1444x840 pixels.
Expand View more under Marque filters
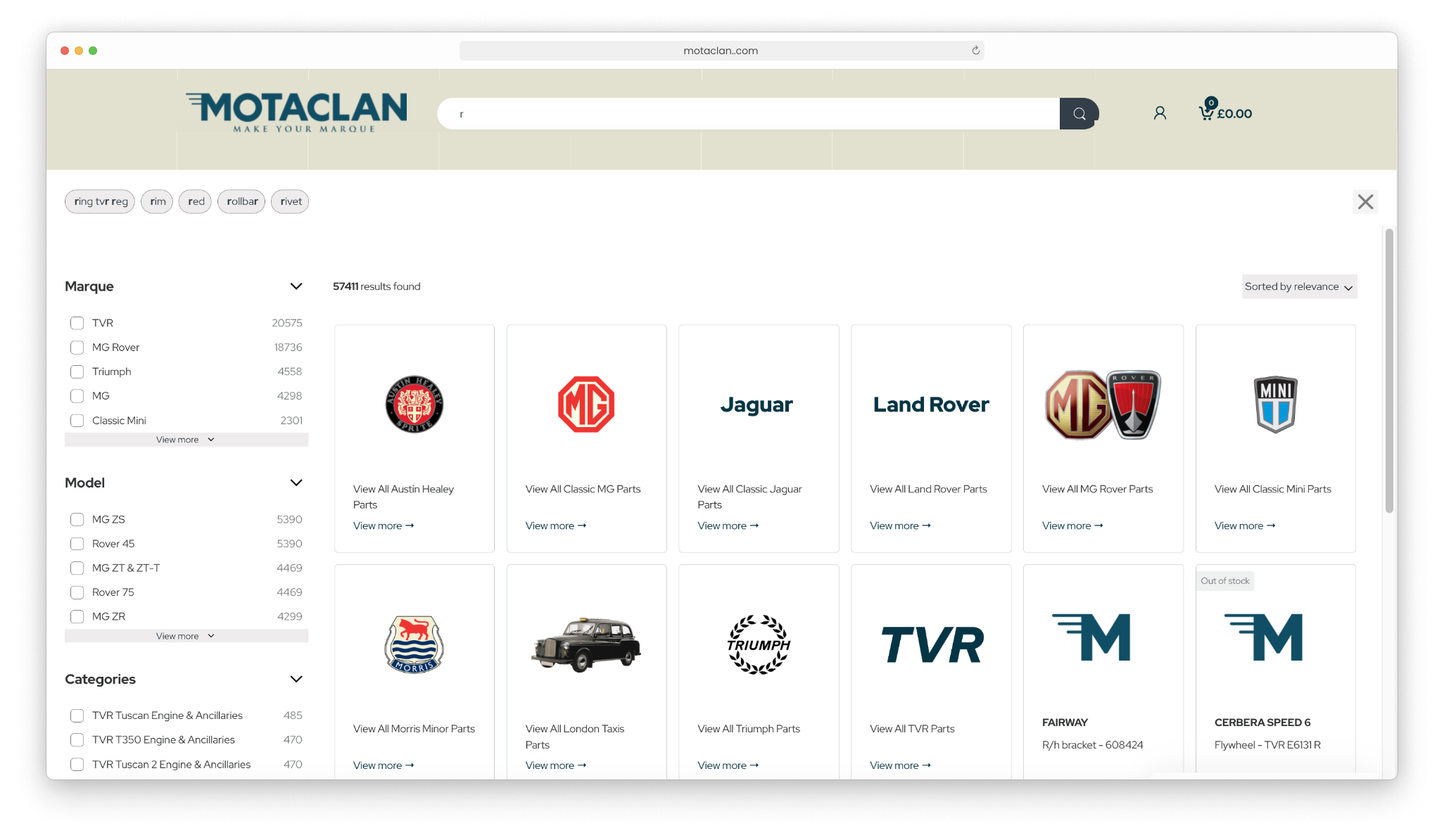coord(184,440)
